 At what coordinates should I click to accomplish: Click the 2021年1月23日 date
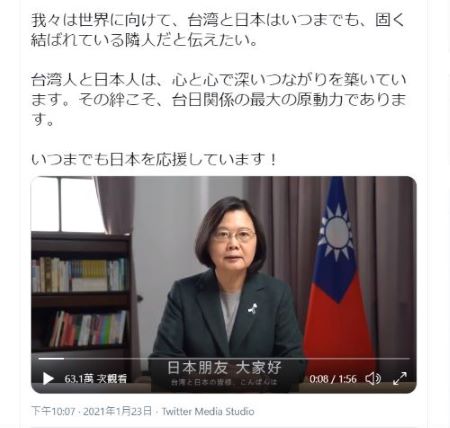coord(117,411)
